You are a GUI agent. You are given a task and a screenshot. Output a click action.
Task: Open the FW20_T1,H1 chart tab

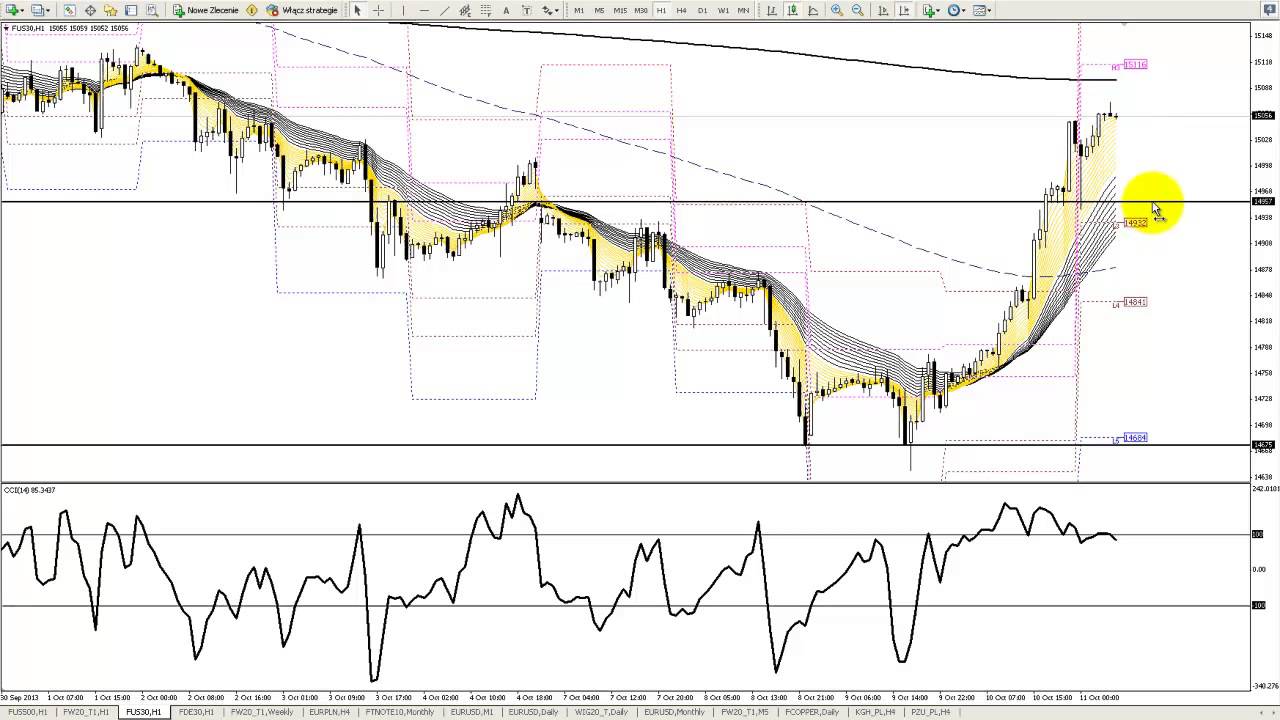[86, 712]
